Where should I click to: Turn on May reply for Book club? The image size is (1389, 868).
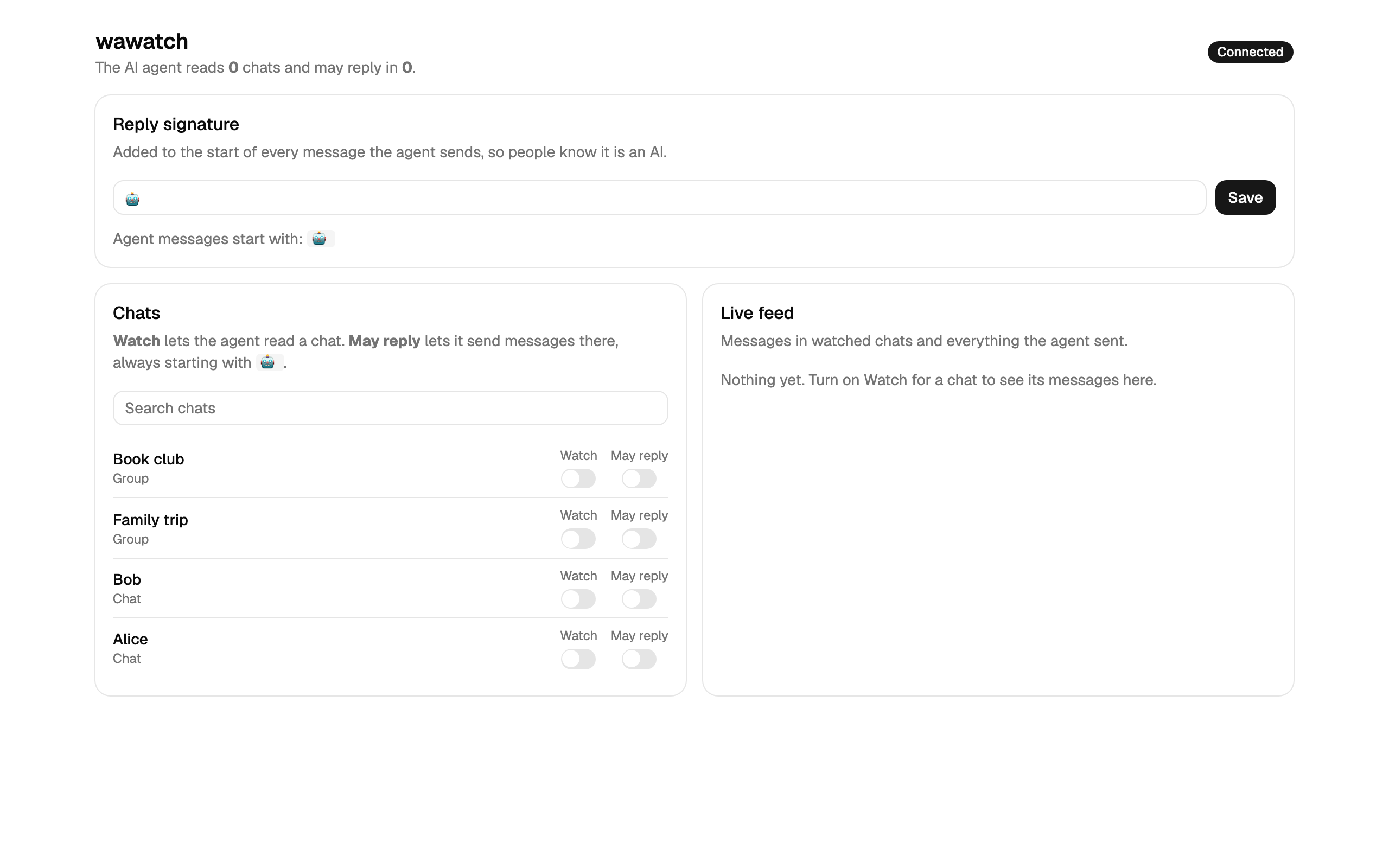(639, 478)
